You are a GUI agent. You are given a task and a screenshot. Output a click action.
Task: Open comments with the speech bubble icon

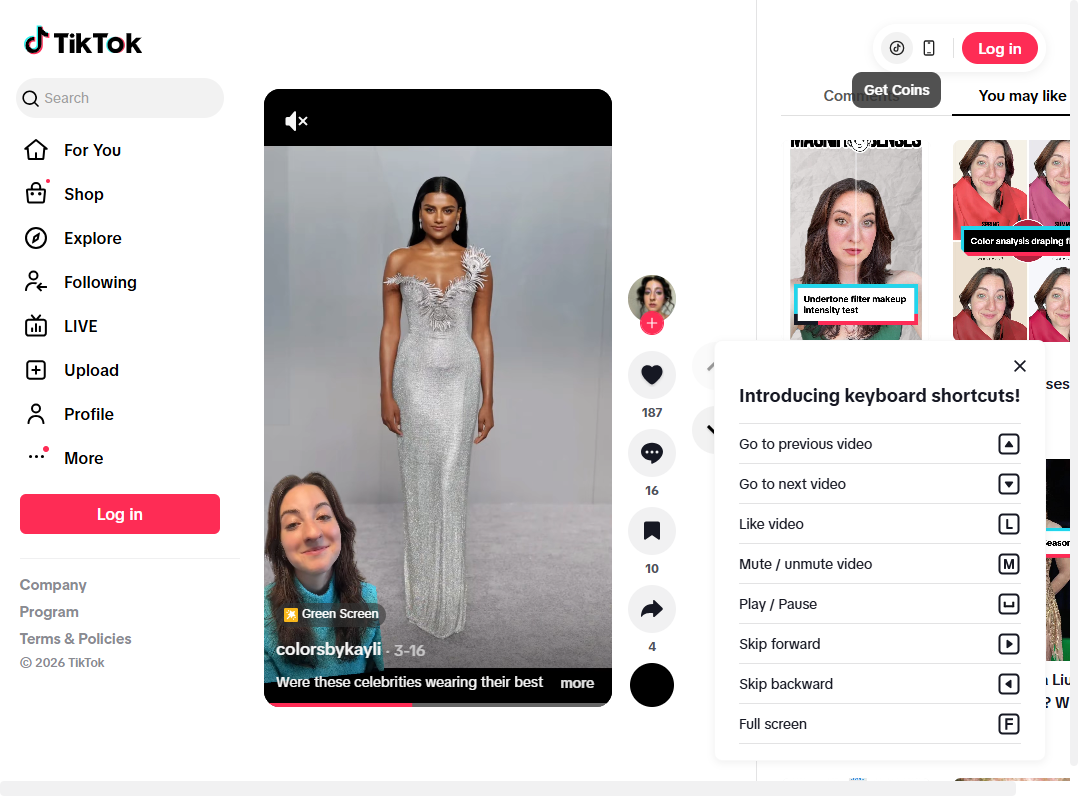pos(652,453)
